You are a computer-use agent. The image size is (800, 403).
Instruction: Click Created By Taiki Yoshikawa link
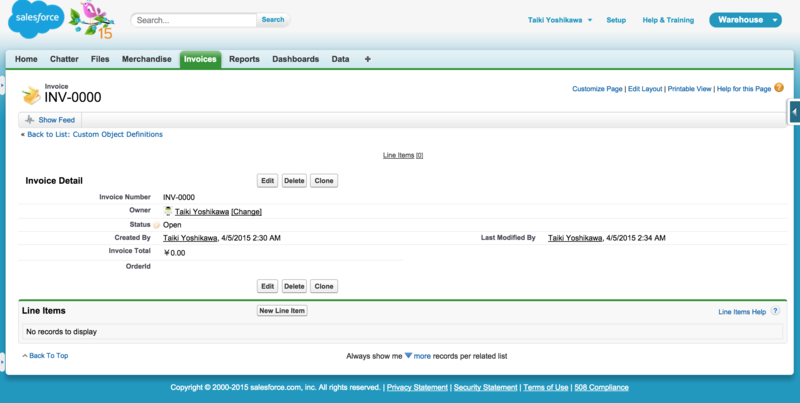click(190, 238)
